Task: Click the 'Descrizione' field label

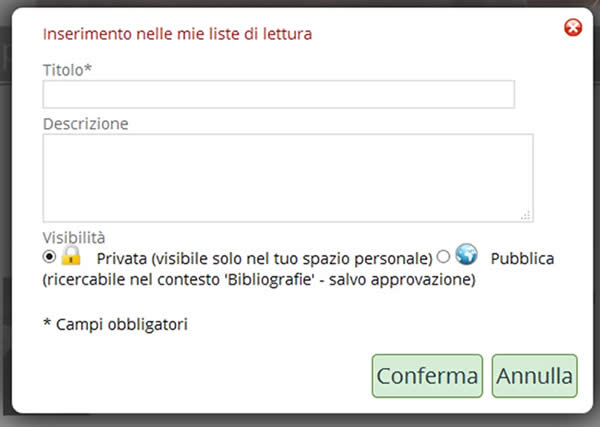Action: (85, 124)
